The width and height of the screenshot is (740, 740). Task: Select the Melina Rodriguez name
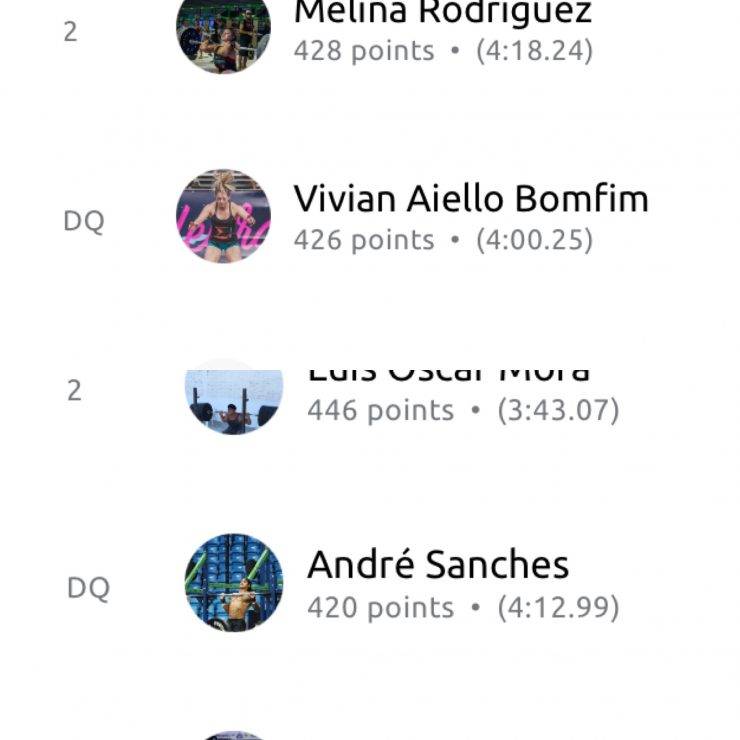(443, 12)
